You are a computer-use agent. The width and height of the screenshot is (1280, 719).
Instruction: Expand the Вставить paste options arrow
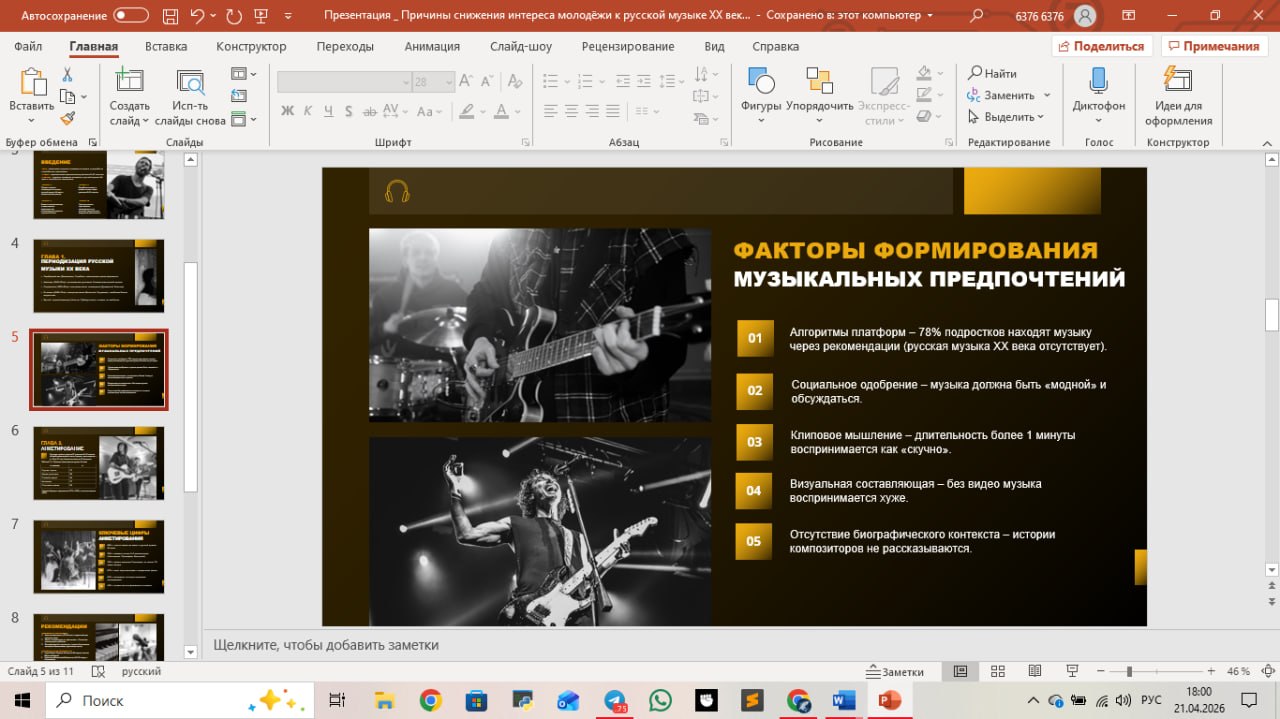32,120
